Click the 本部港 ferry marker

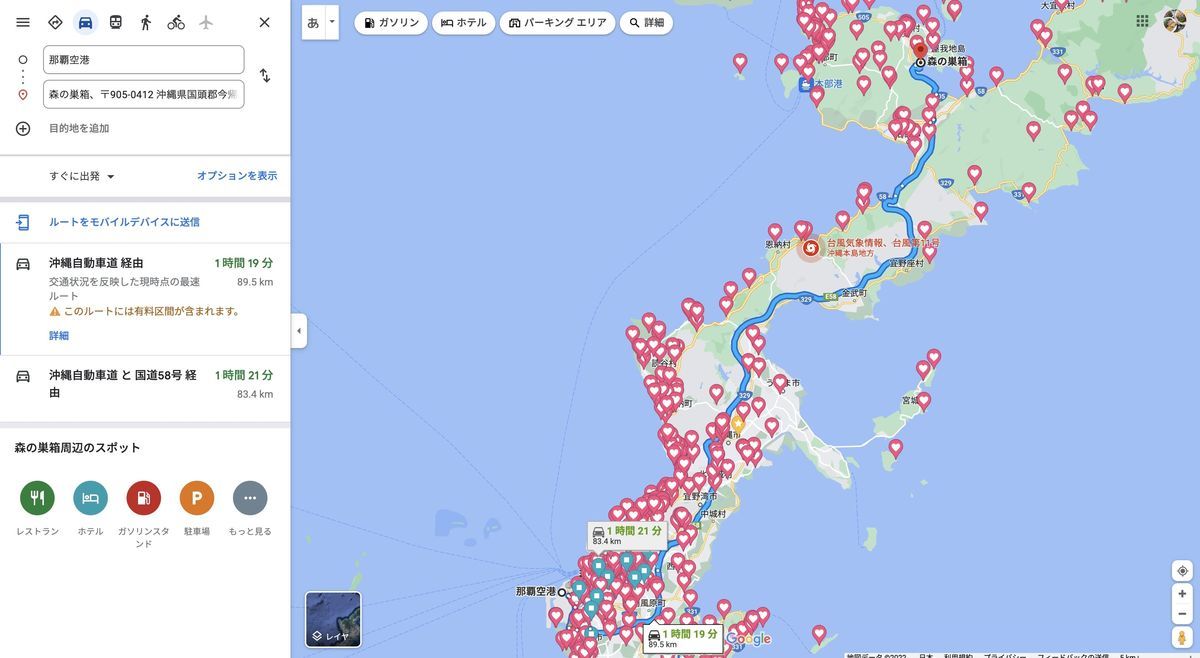coord(806,85)
